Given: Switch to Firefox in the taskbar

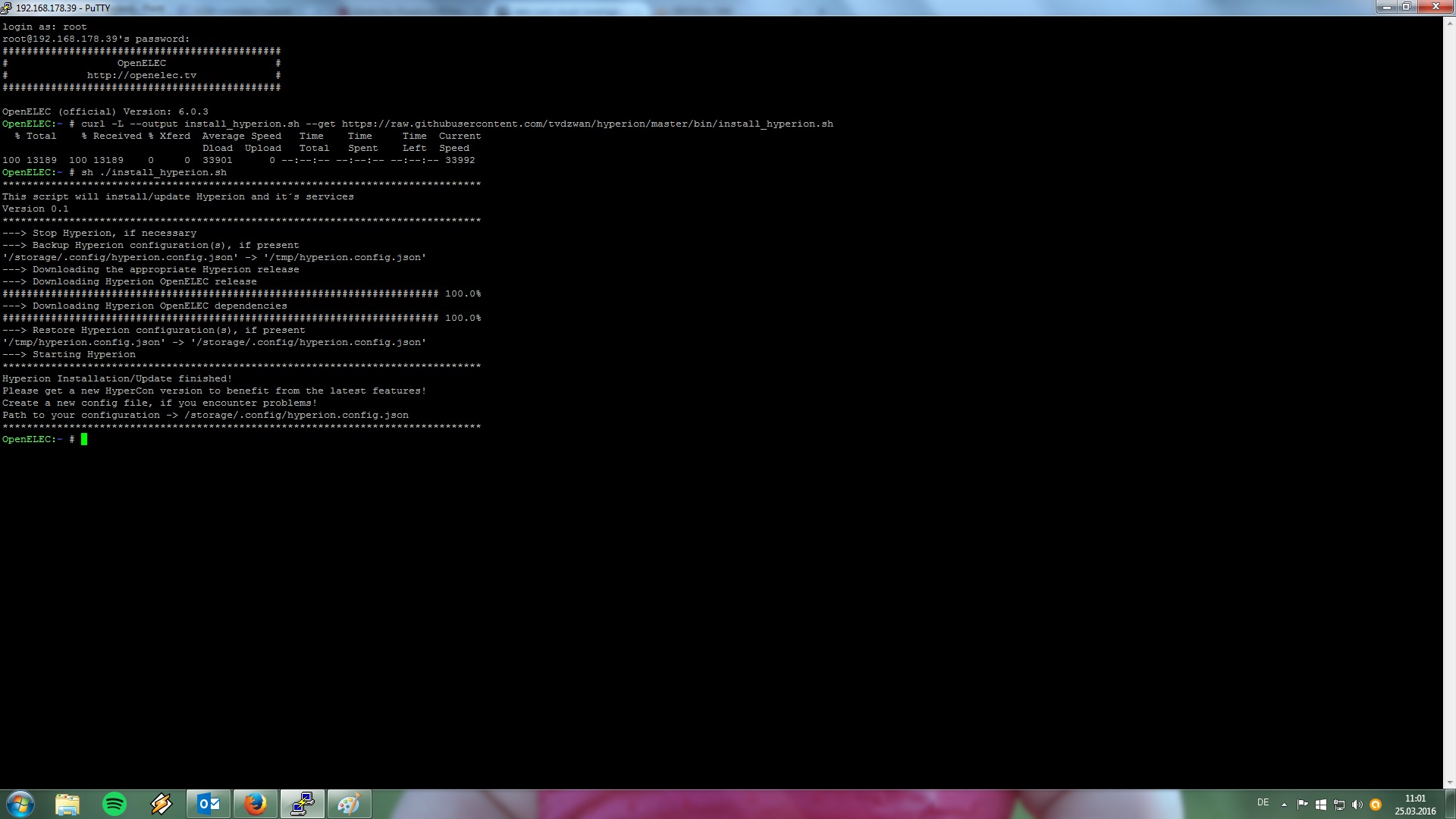Looking at the screenshot, I should pyautogui.click(x=256, y=804).
